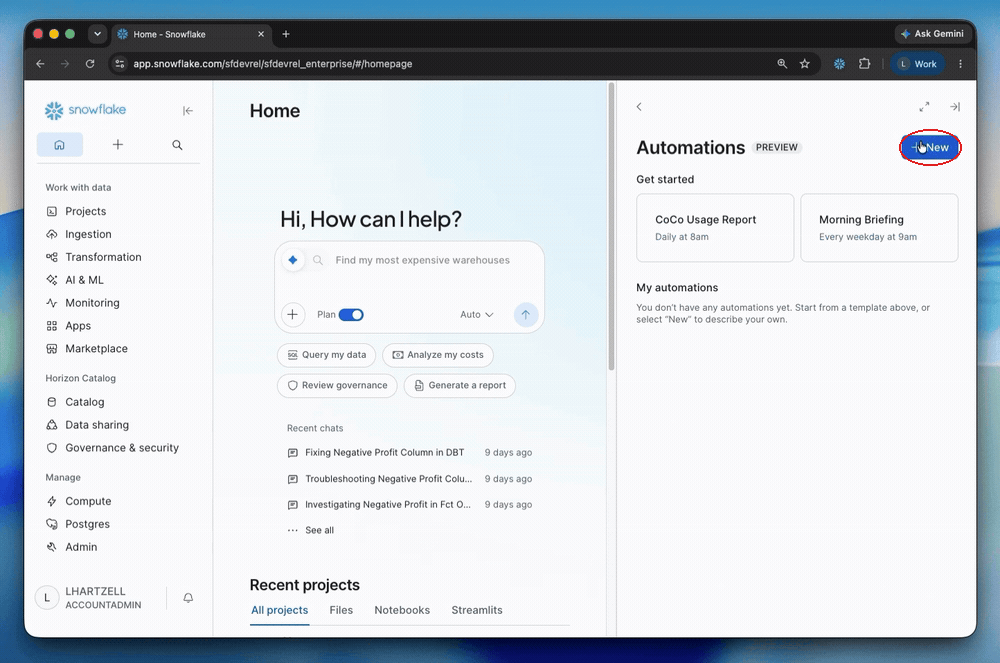Select Review governance suggestion
The width and height of the screenshot is (1000, 663).
pyautogui.click(x=337, y=386)
